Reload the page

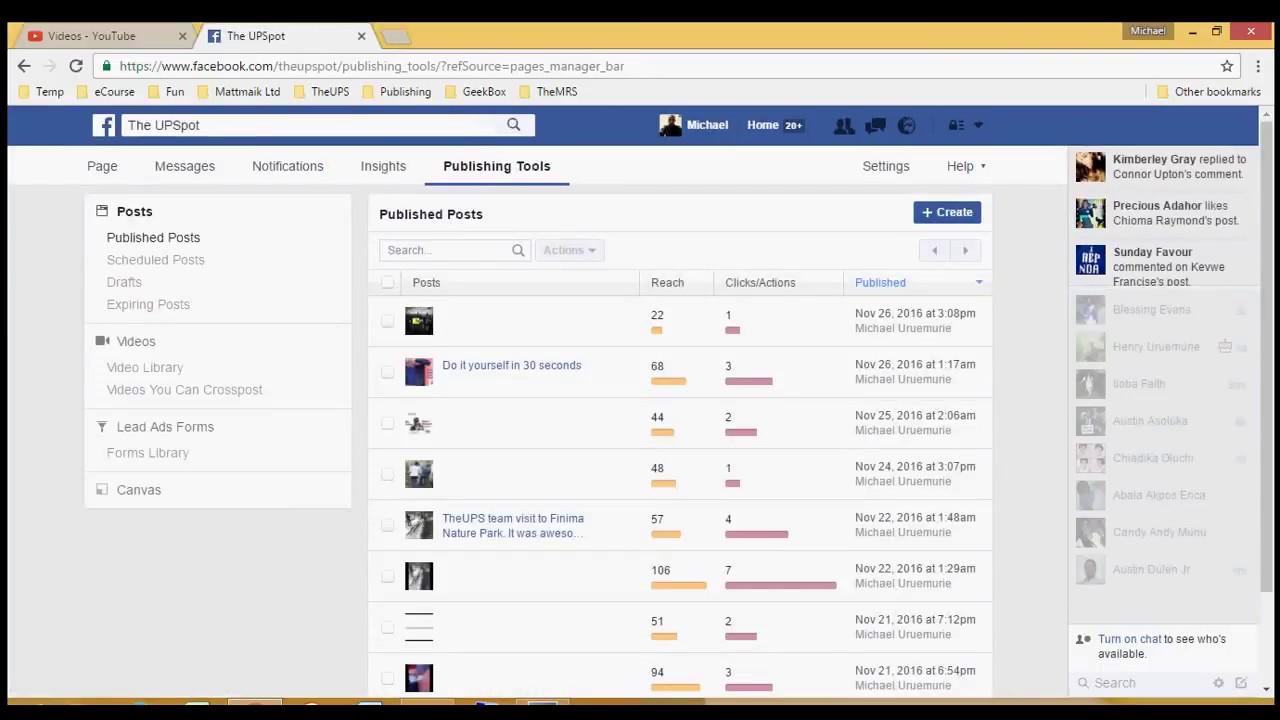click(76, 66)
